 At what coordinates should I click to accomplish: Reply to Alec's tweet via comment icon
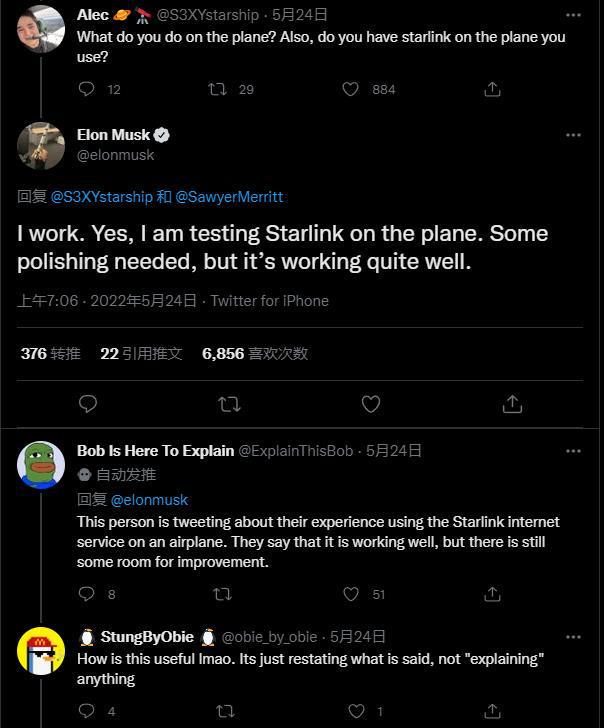[x=87, y=89]
